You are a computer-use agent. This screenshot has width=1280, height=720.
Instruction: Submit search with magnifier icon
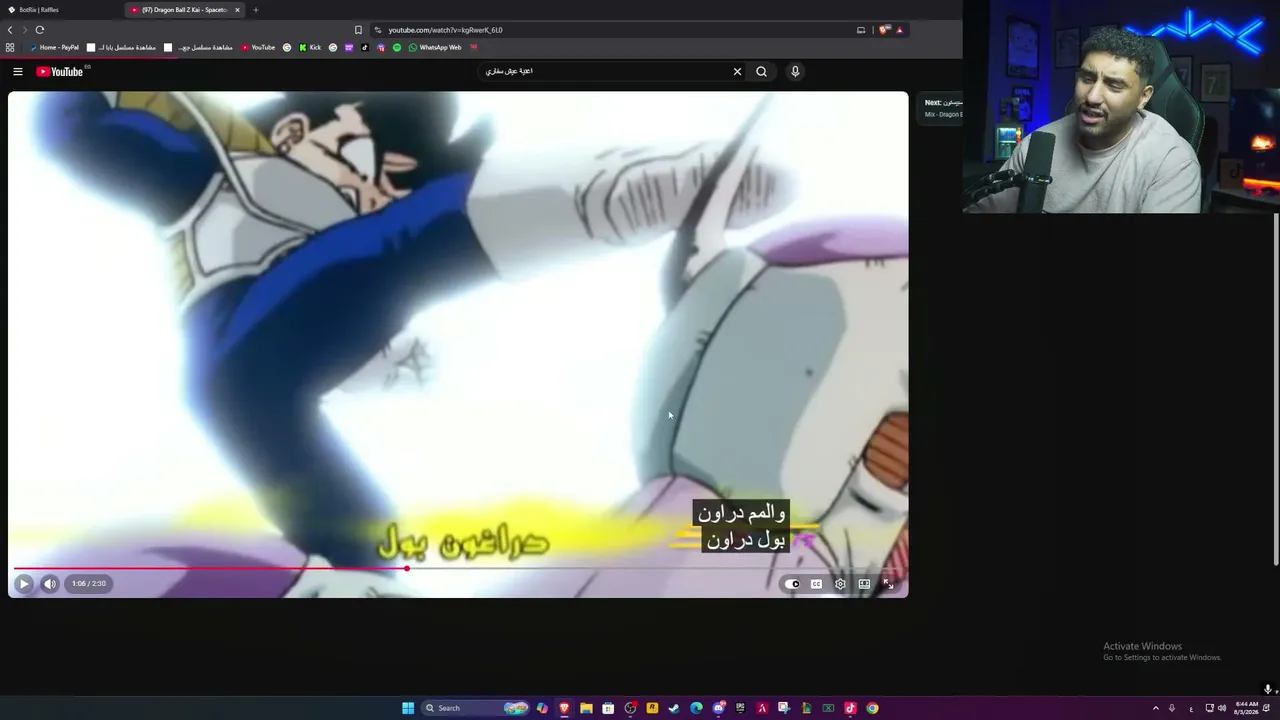point(762,71)
